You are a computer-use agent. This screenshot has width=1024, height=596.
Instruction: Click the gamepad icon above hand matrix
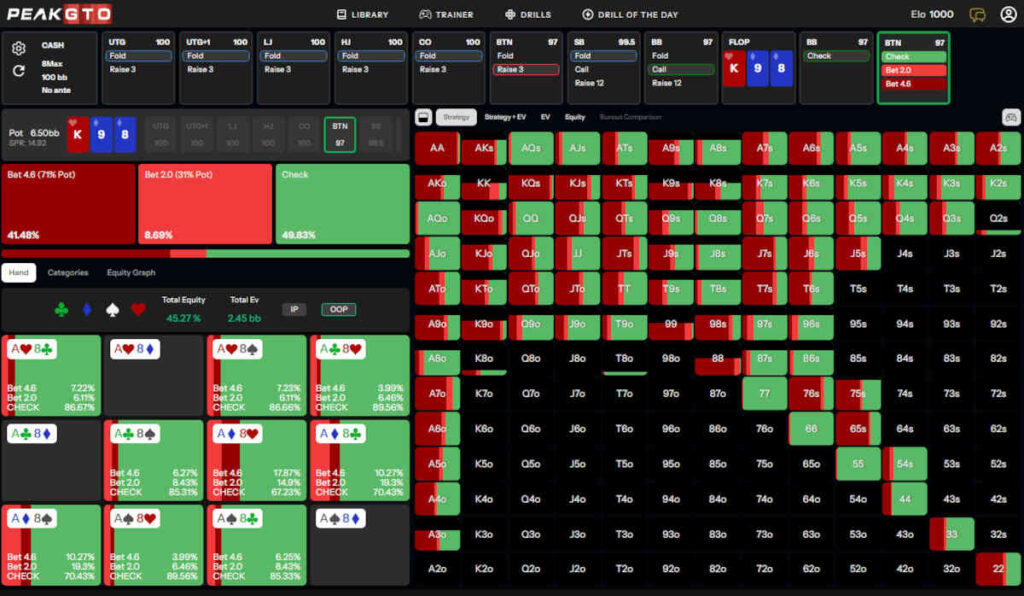coord(1010,117)
